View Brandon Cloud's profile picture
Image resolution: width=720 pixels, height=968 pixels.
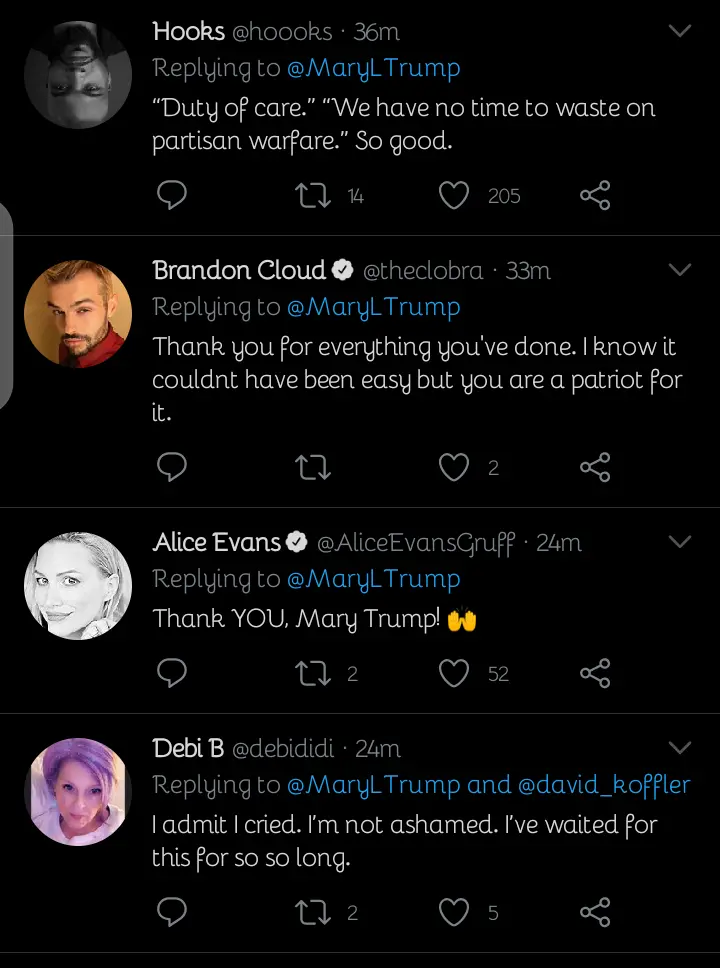pyautogui.click(x=78, y=314)
